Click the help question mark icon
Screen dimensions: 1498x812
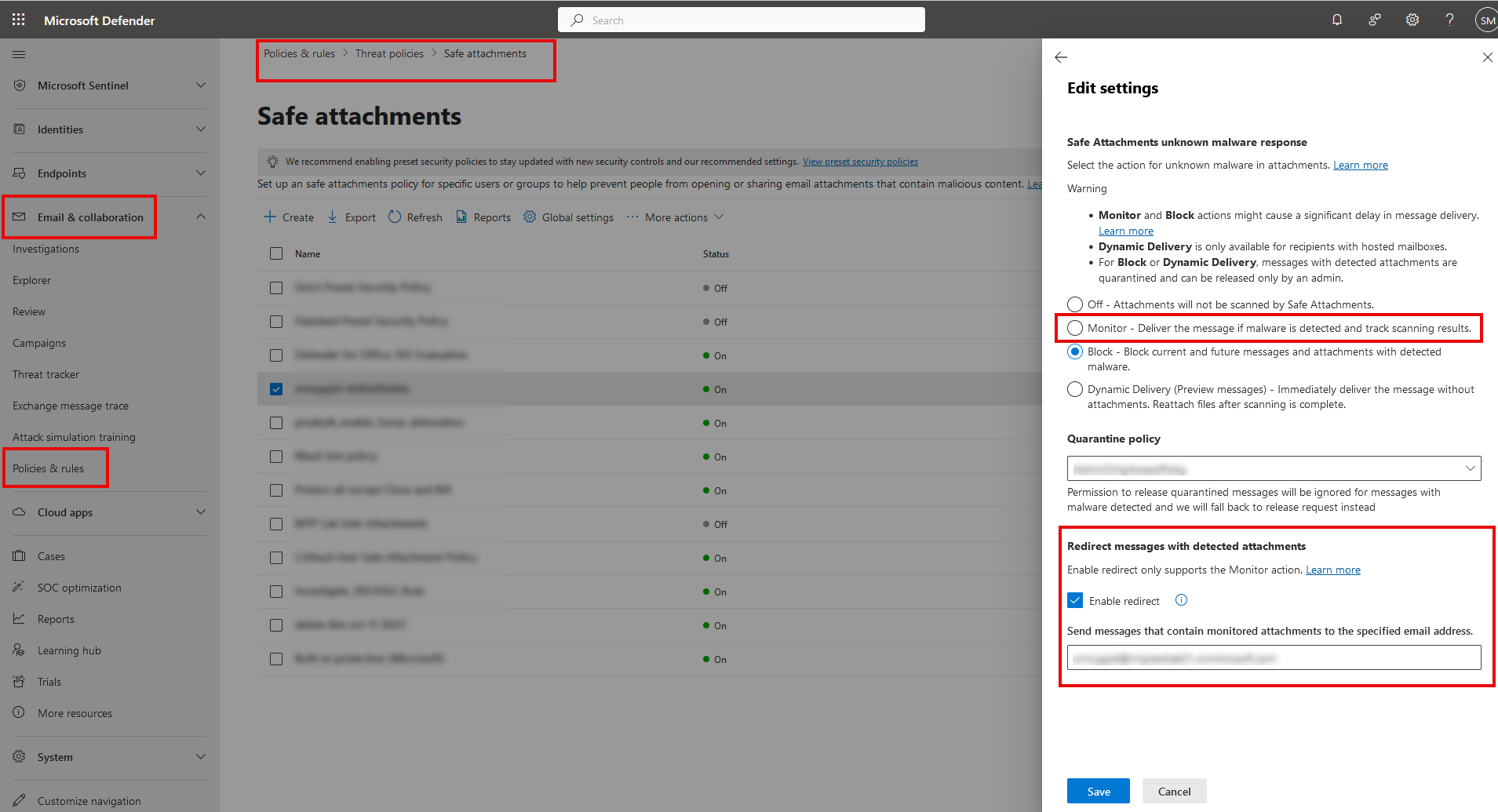(1449, 20)
